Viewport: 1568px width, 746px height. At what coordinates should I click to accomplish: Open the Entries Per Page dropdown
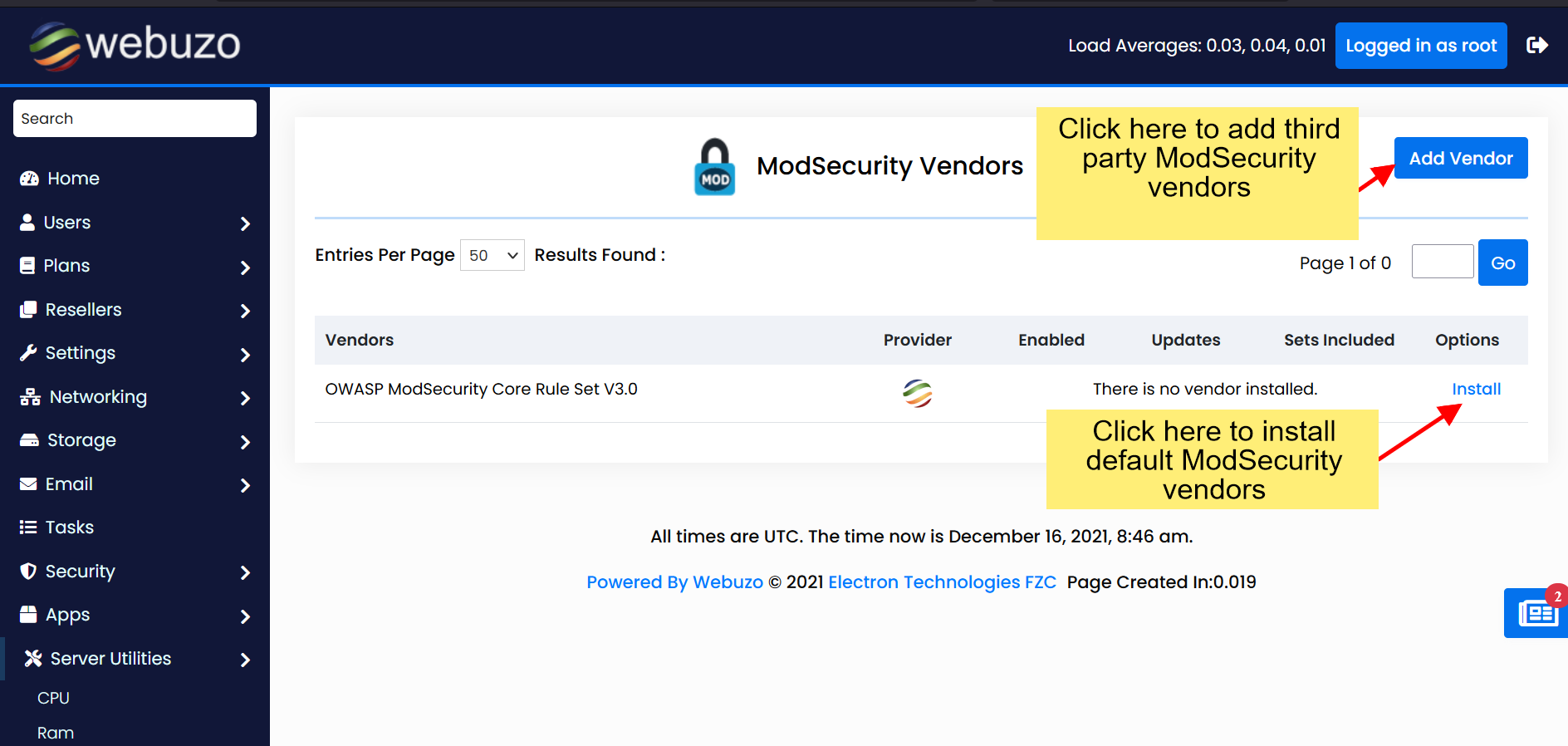pos(492,255)
